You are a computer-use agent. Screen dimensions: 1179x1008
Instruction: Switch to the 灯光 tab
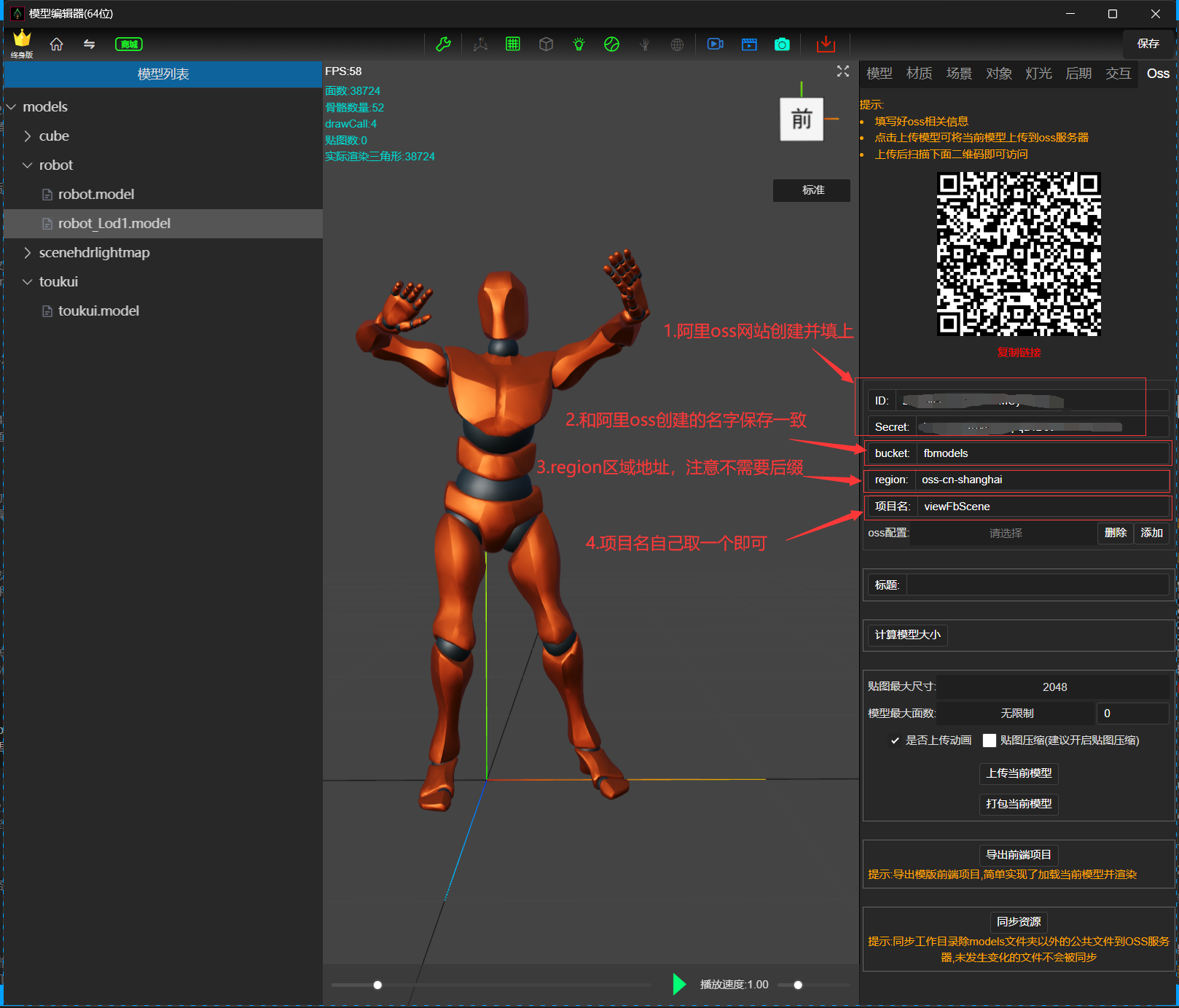click(1038, 74)
